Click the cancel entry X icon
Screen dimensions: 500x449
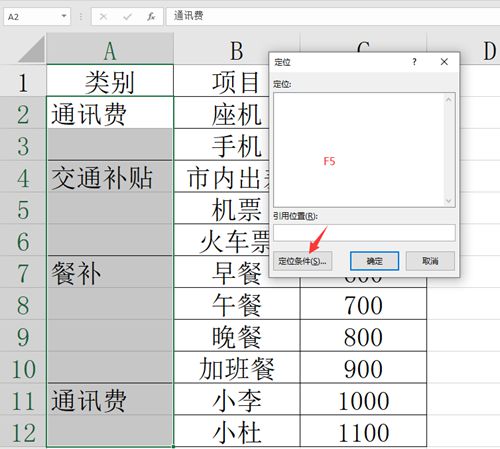[x=103, y=16]
